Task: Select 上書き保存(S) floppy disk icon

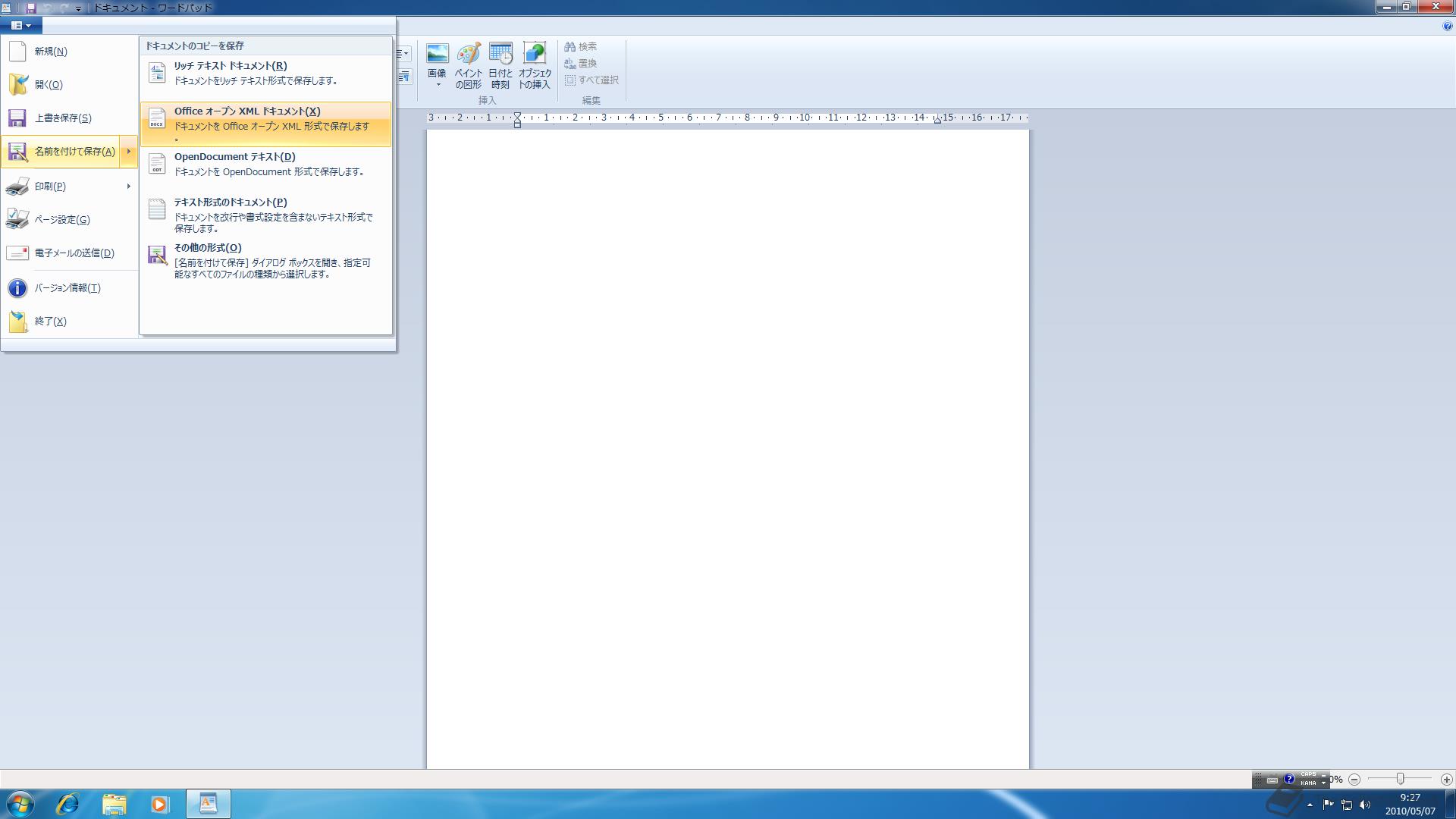Action: 17,118
